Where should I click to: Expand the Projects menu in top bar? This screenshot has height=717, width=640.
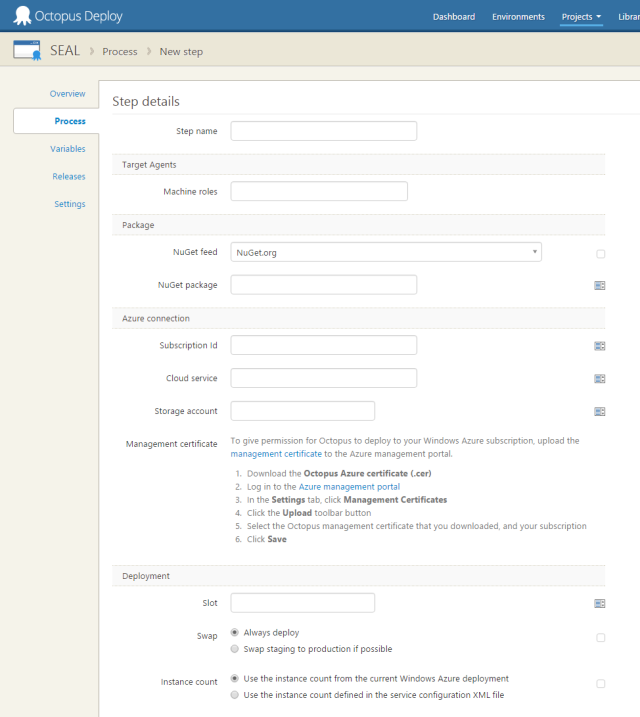[x=580, y=17]
